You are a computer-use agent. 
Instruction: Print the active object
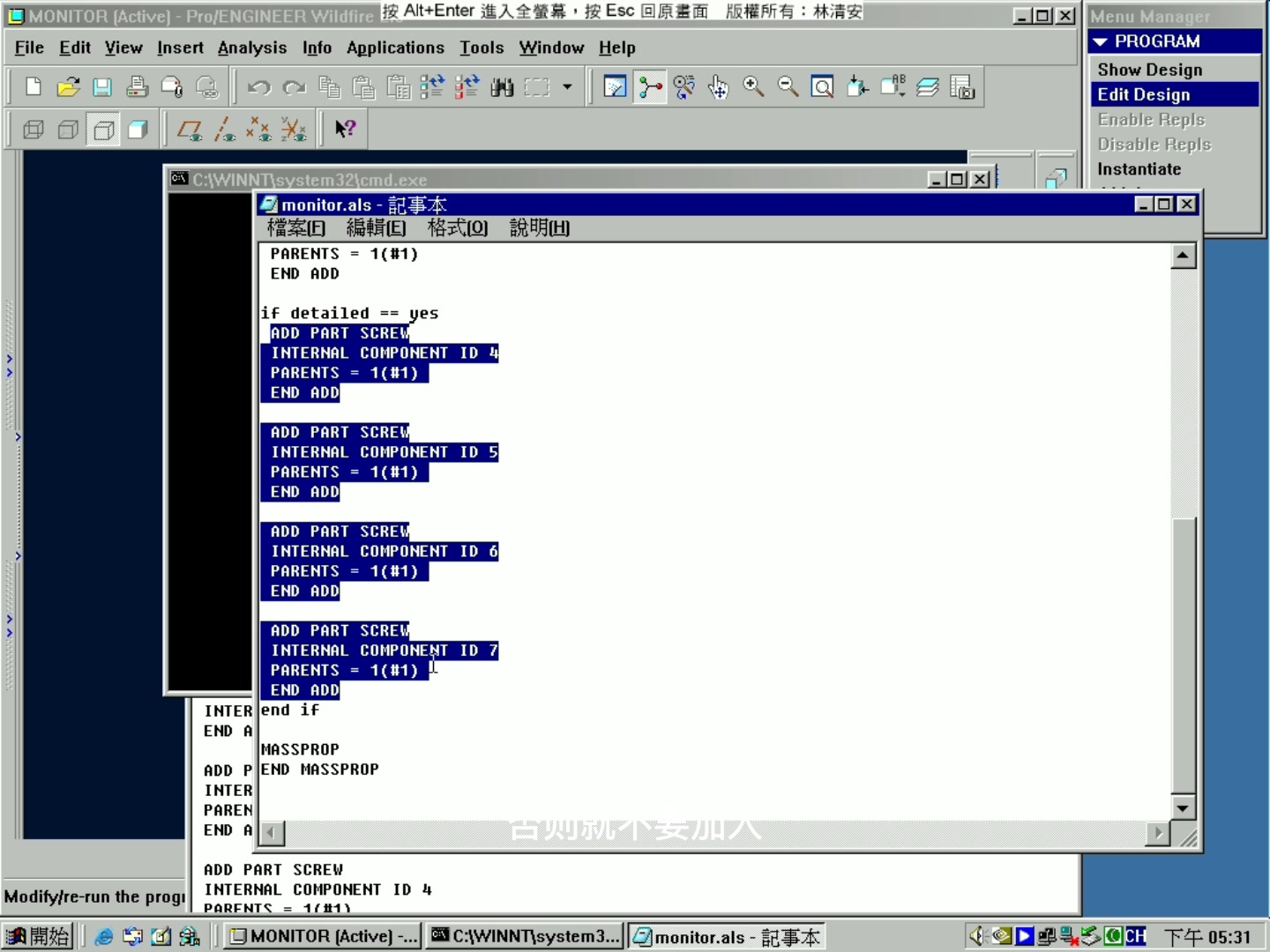coord(138,86)
